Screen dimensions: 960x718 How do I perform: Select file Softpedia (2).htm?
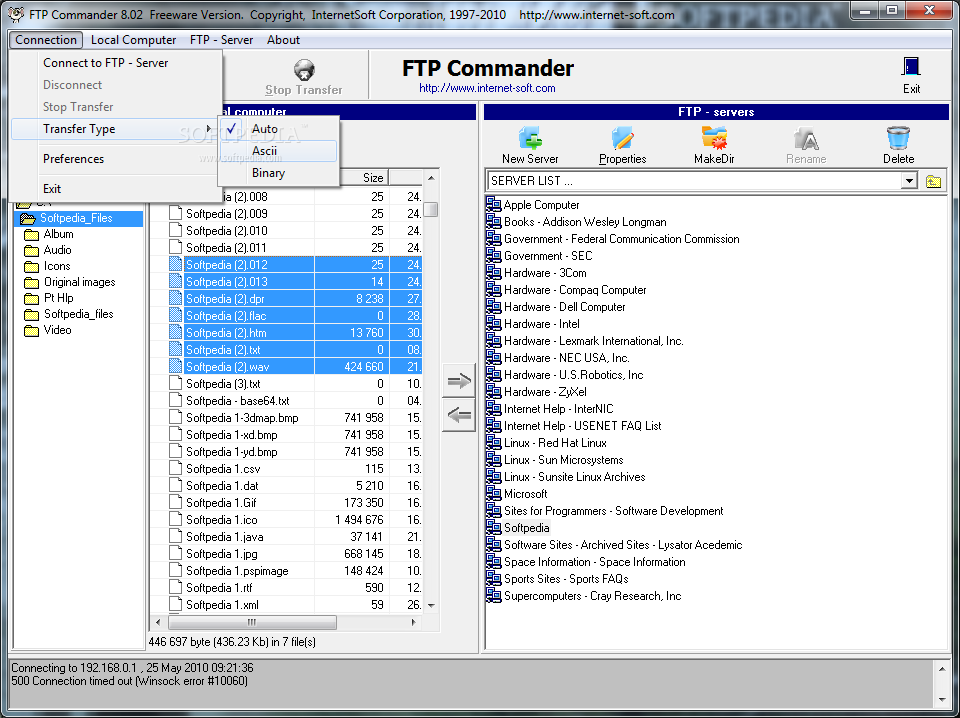[226, 332]
